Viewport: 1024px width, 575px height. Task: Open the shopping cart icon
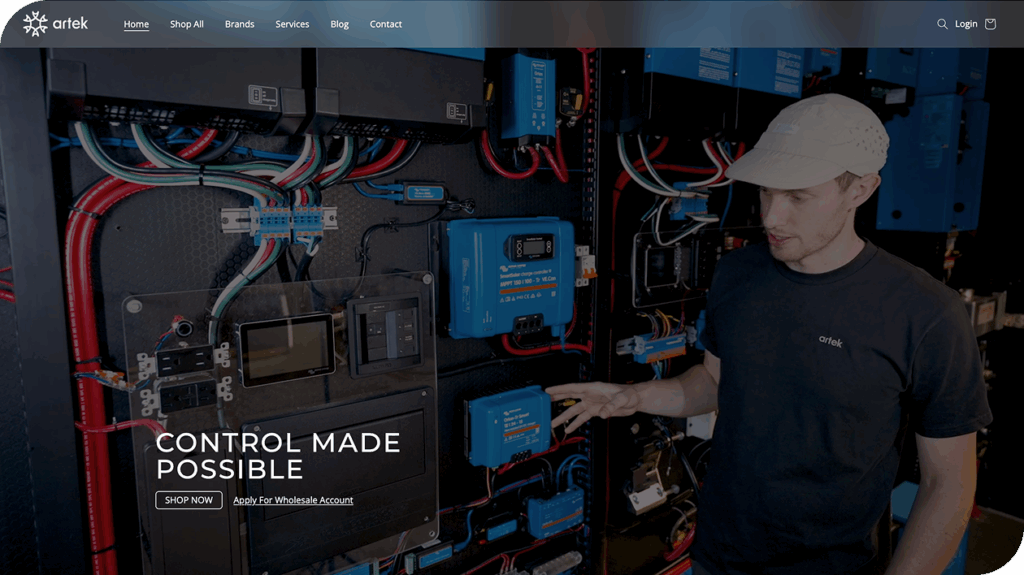[x=990, y=24]
